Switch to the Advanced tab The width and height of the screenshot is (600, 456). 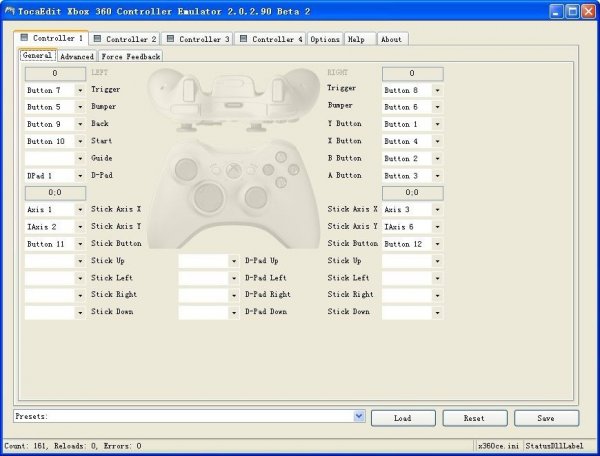tap(77, 57)
